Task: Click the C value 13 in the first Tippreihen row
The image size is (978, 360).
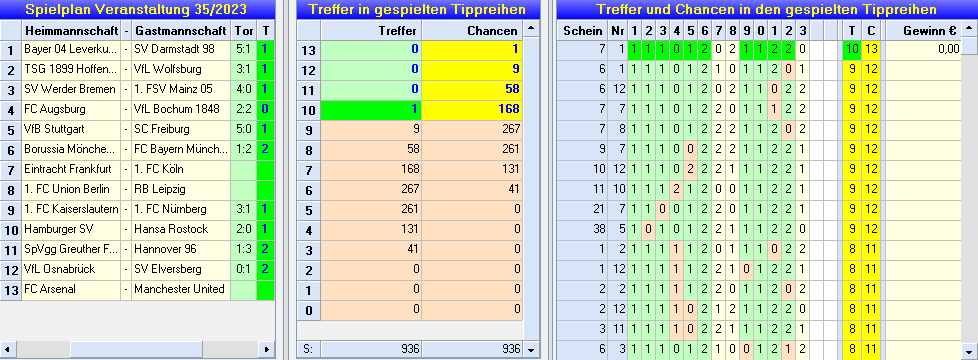Action: tap(871, 49)
